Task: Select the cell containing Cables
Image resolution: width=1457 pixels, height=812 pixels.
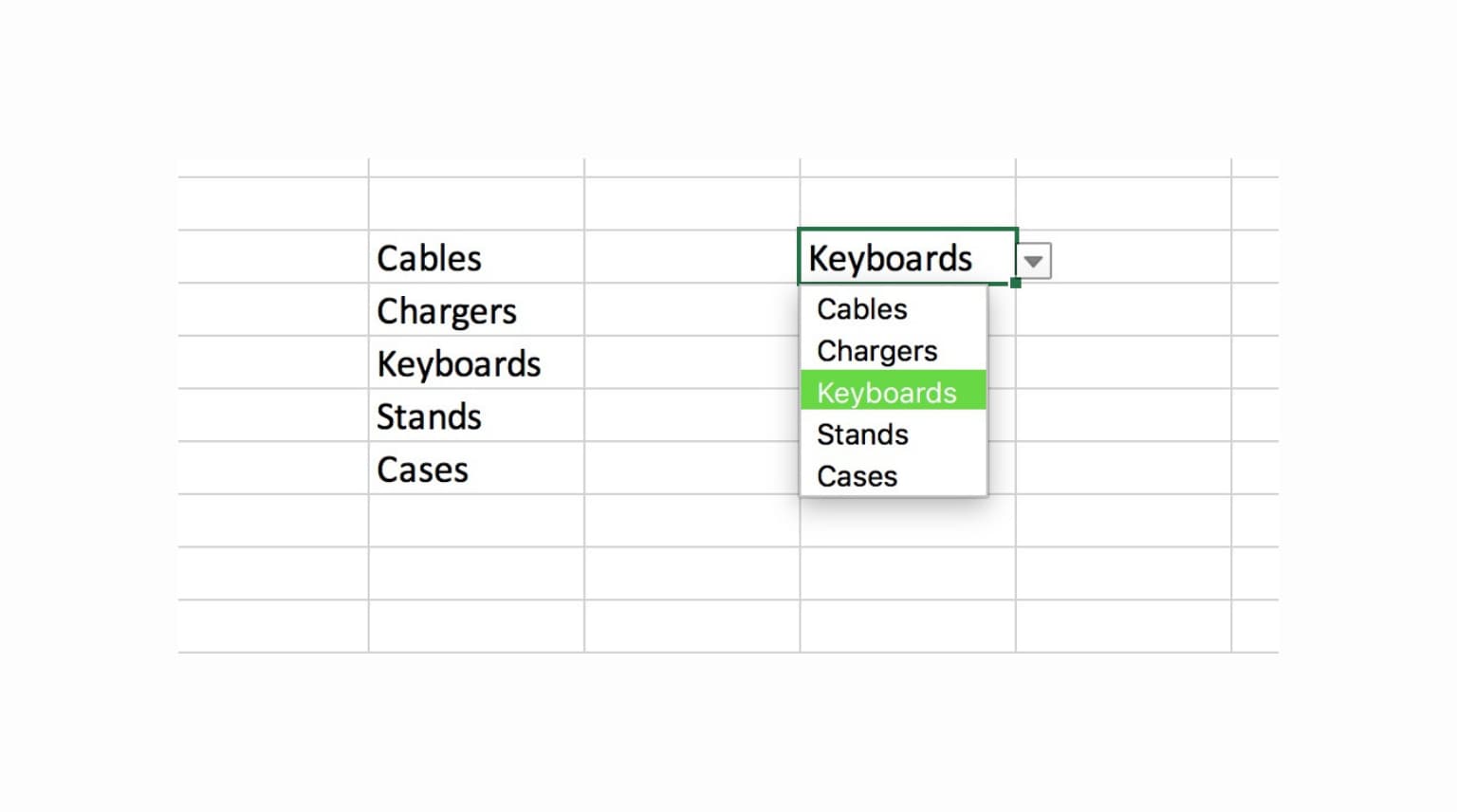Action: coord(476,256)
